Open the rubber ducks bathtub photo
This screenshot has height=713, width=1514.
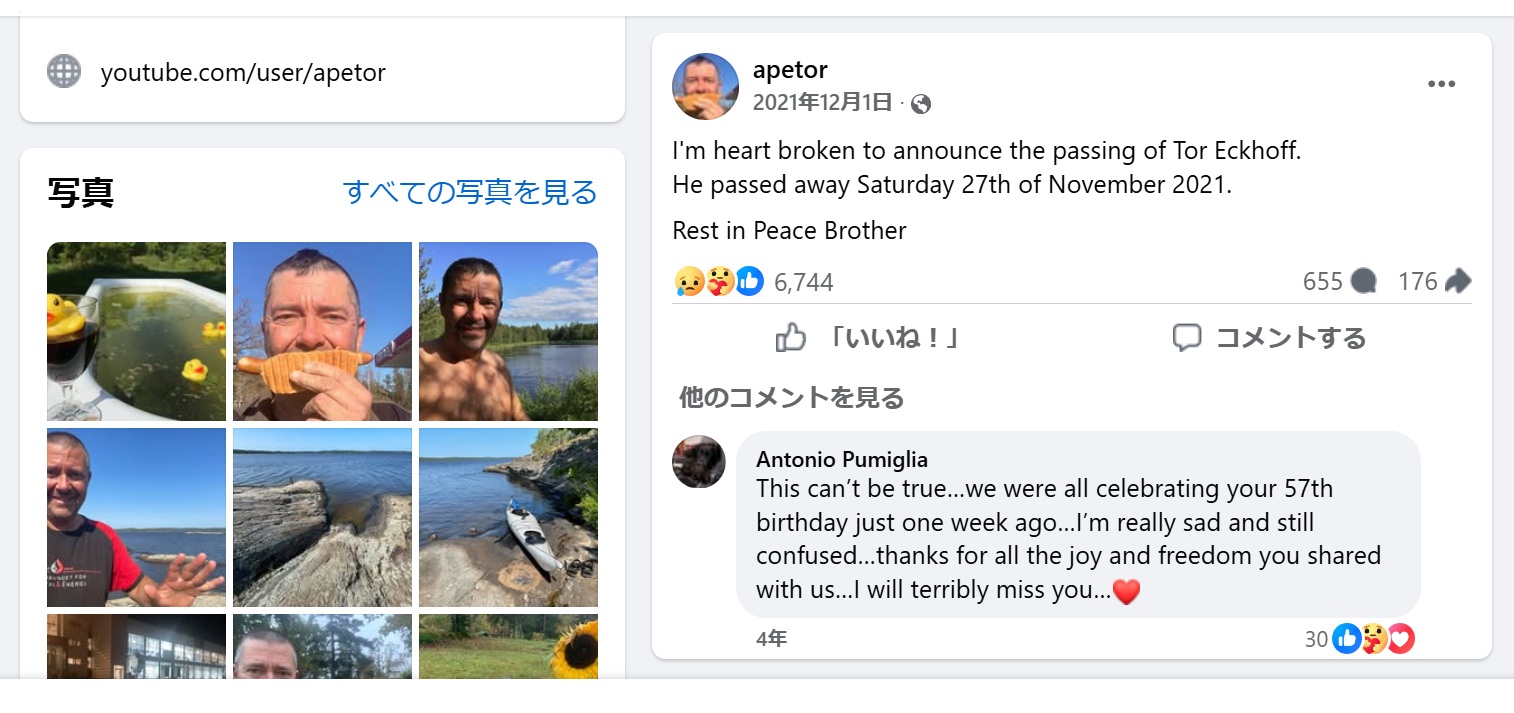pyautogui.click(x=136, y=331)
